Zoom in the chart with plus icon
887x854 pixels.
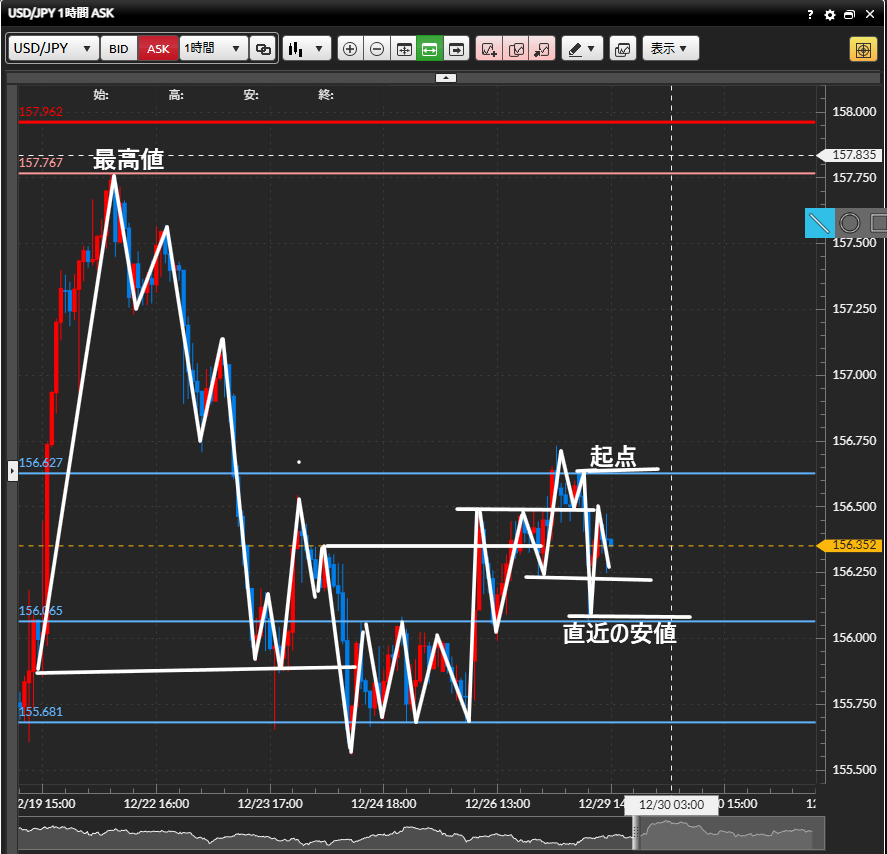click(349, 49)
